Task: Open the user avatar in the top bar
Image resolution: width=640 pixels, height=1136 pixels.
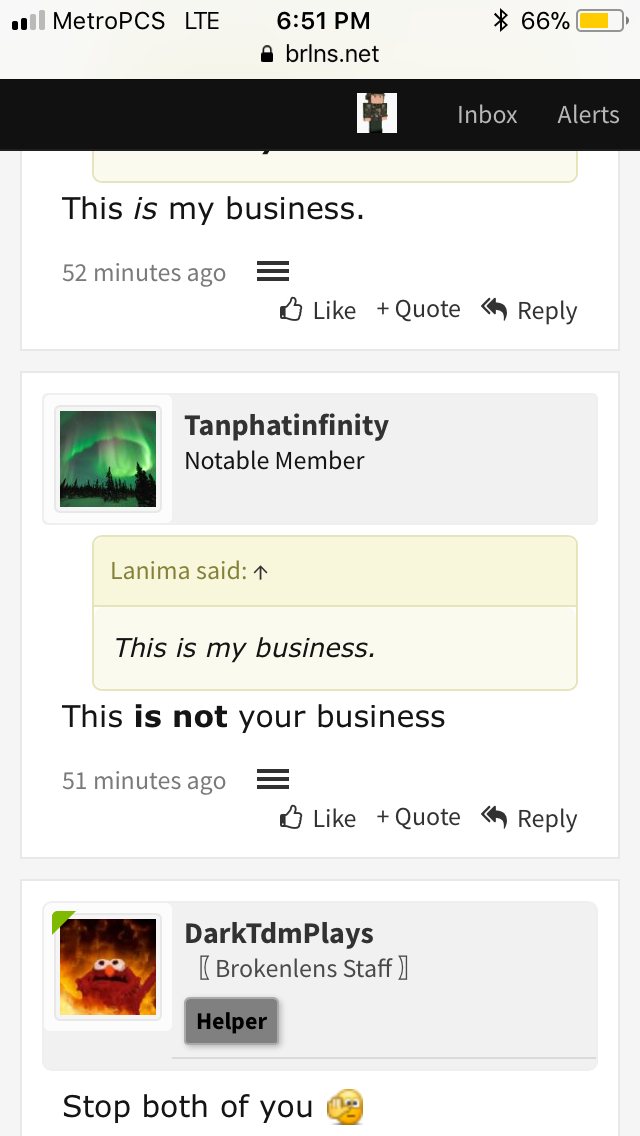Action: [377, 113]
